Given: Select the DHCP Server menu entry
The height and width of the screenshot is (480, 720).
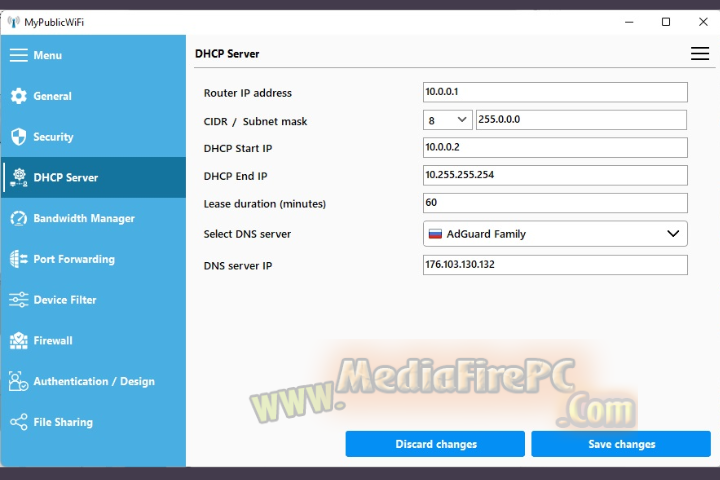Looking at the screenshot, I should click(x=94, y=177).
